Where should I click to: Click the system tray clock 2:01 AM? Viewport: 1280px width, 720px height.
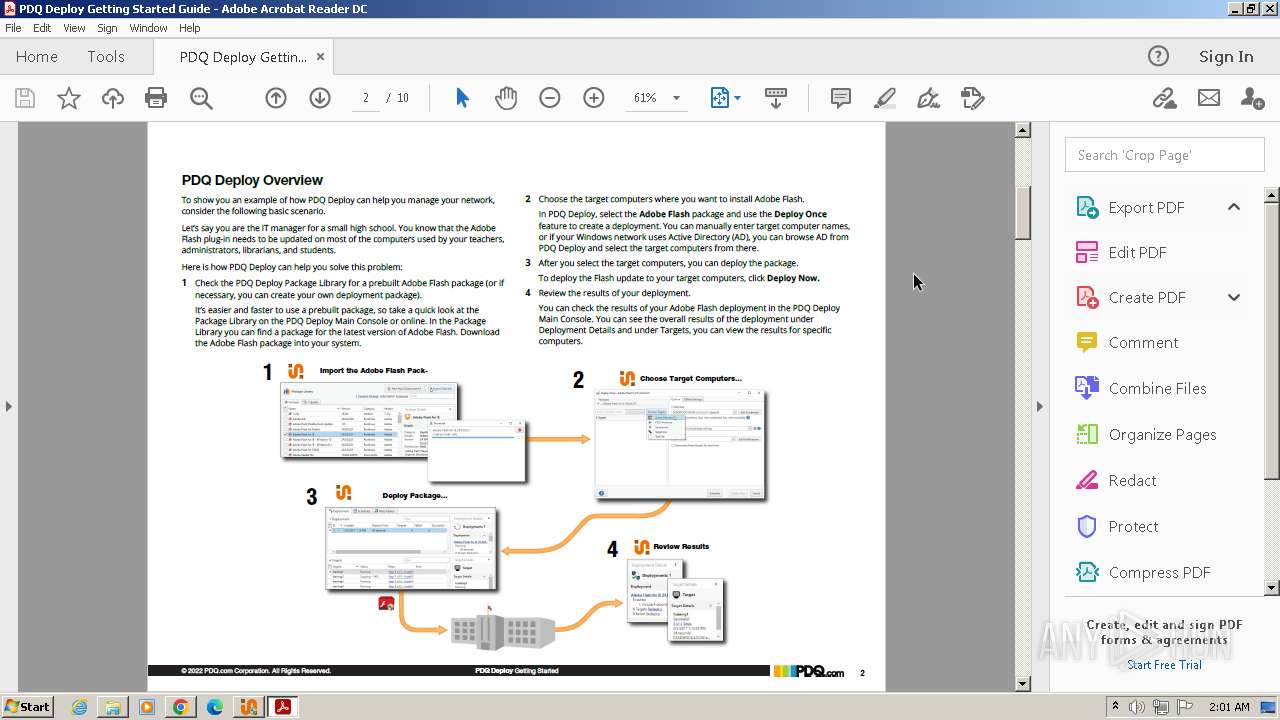1229,707
